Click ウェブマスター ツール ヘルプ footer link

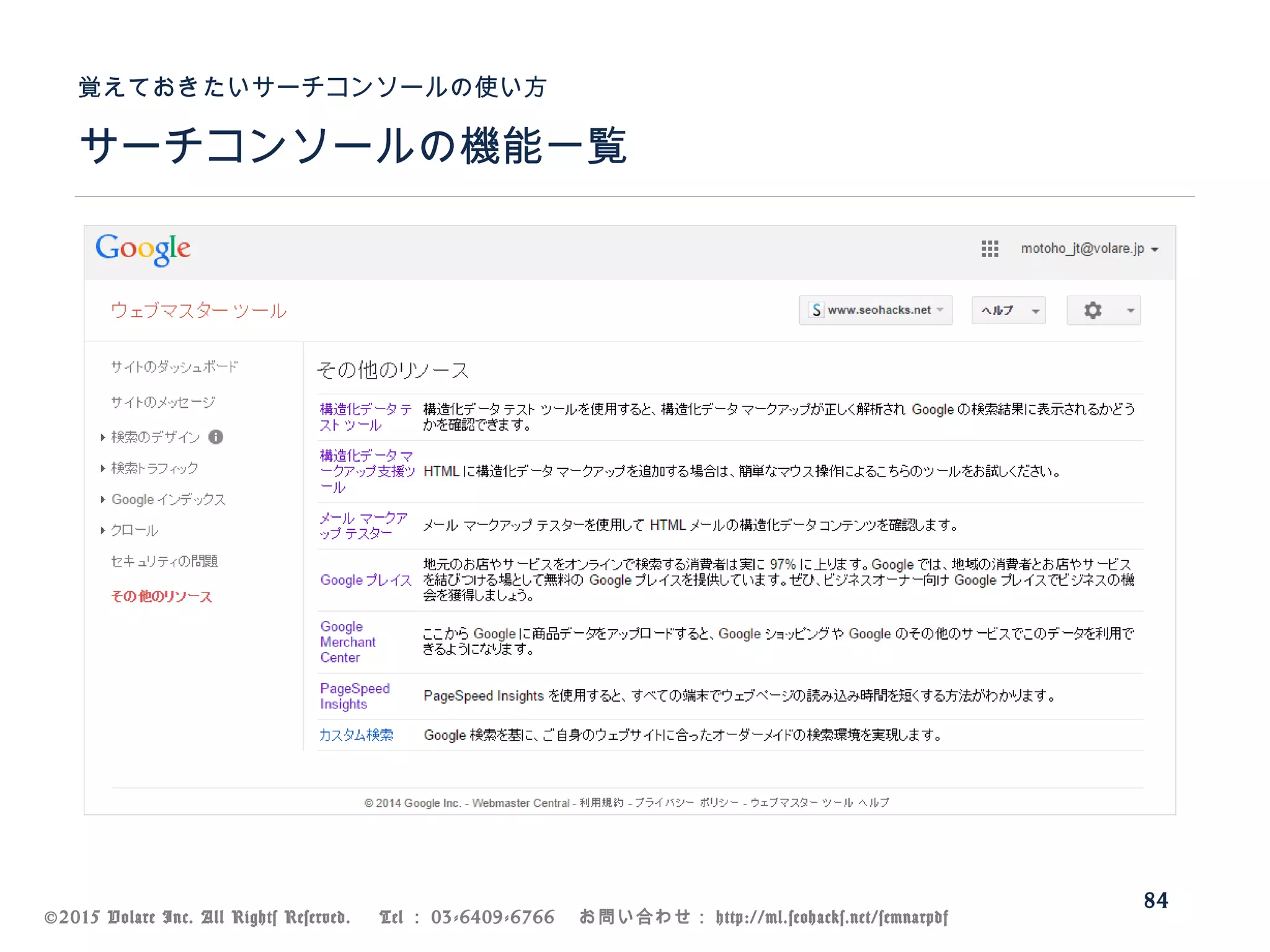click(x=820, y=803)
